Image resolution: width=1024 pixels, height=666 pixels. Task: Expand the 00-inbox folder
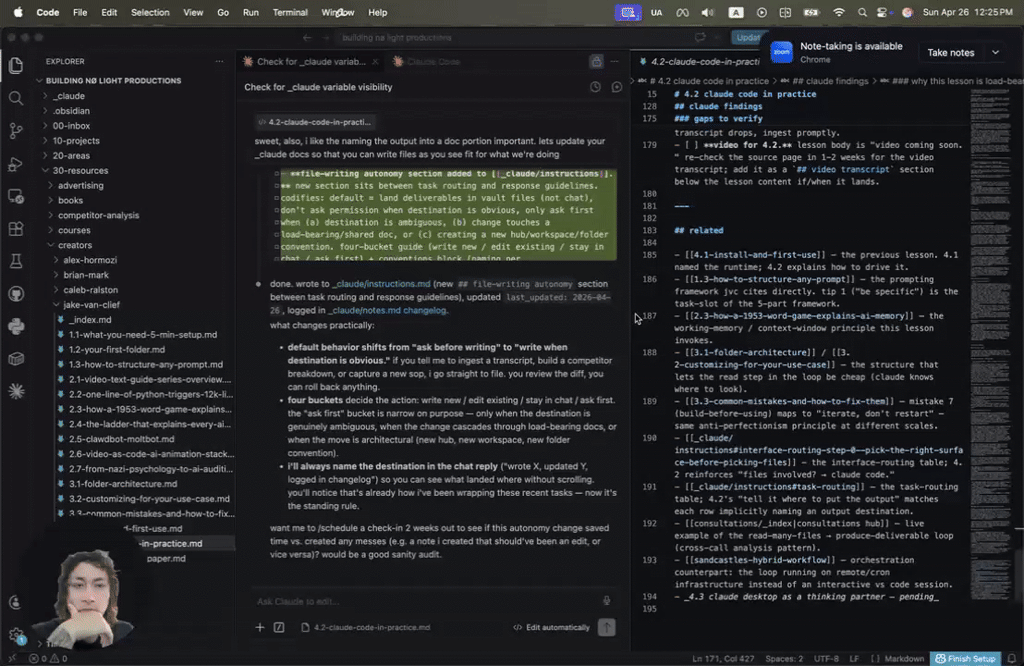(x=71, y=125)
